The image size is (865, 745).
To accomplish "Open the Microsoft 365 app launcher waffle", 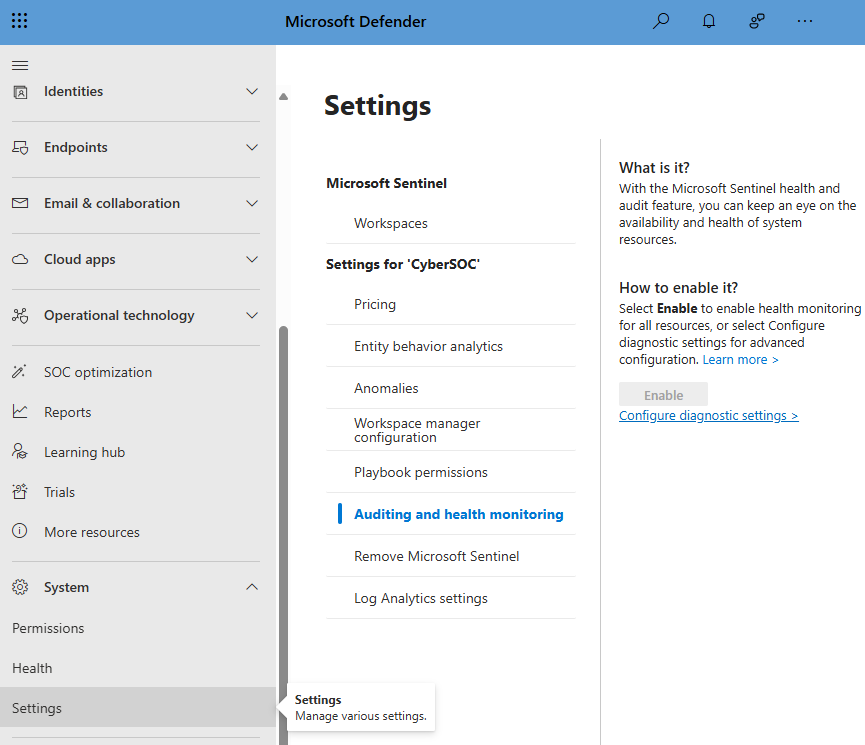I will pos(19,20).
